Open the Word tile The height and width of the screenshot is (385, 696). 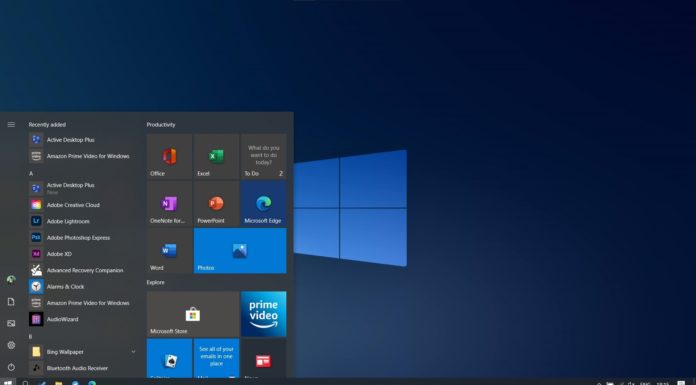tap(169, 251)
